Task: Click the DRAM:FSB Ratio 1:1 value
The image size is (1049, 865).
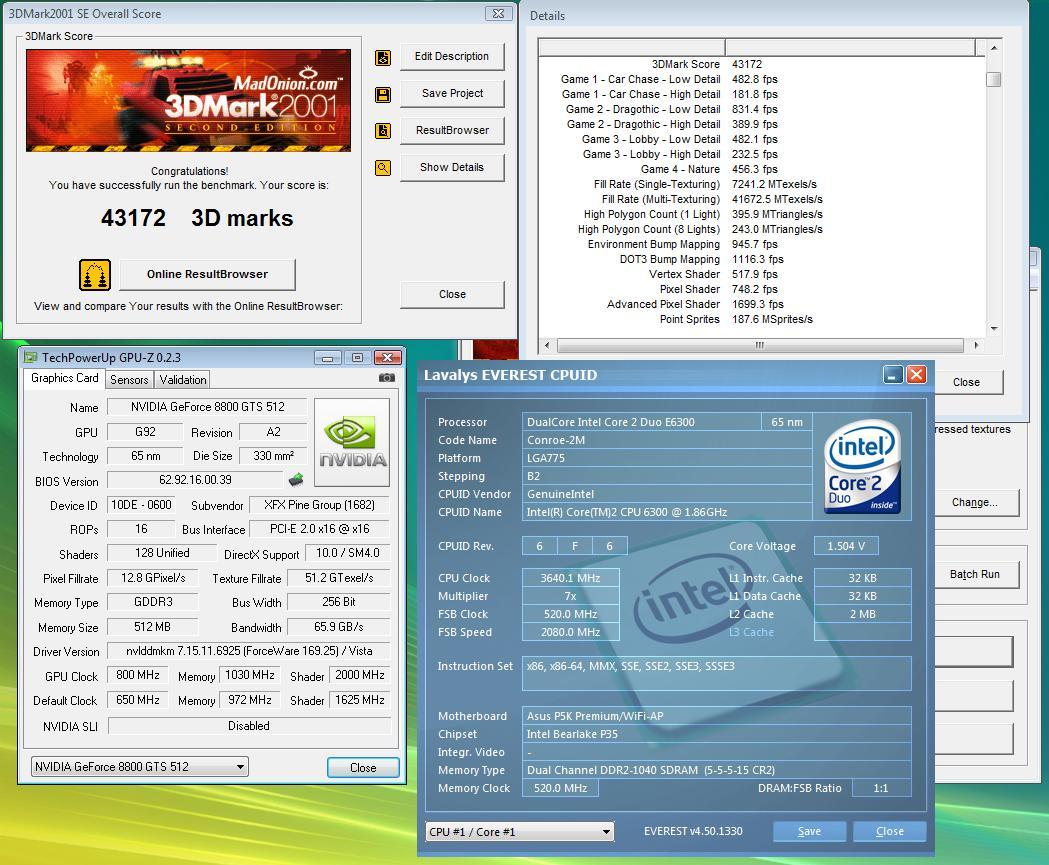Action: [881, 788]
